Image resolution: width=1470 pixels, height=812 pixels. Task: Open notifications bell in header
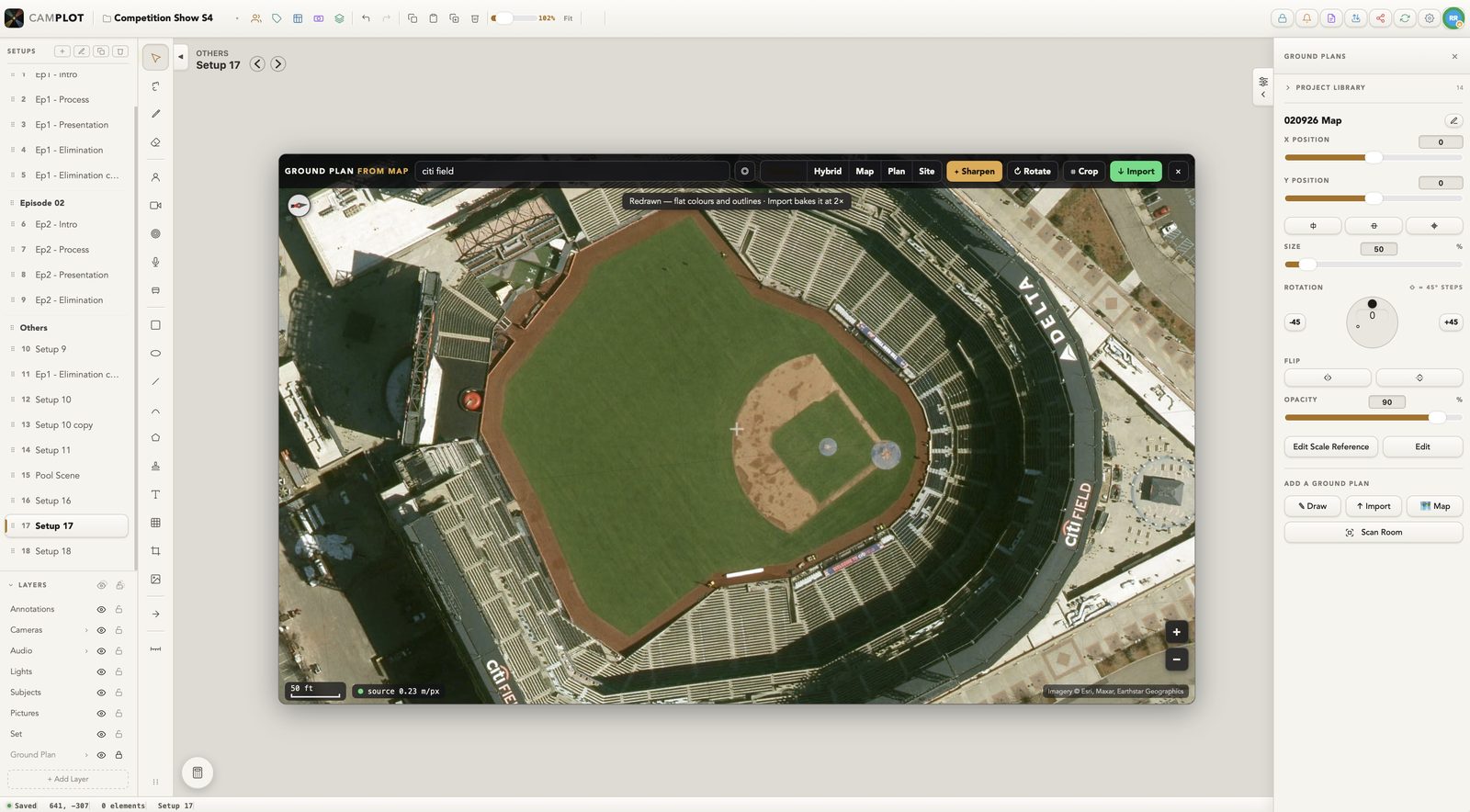pyautogui.click(x=1306, y=18)
